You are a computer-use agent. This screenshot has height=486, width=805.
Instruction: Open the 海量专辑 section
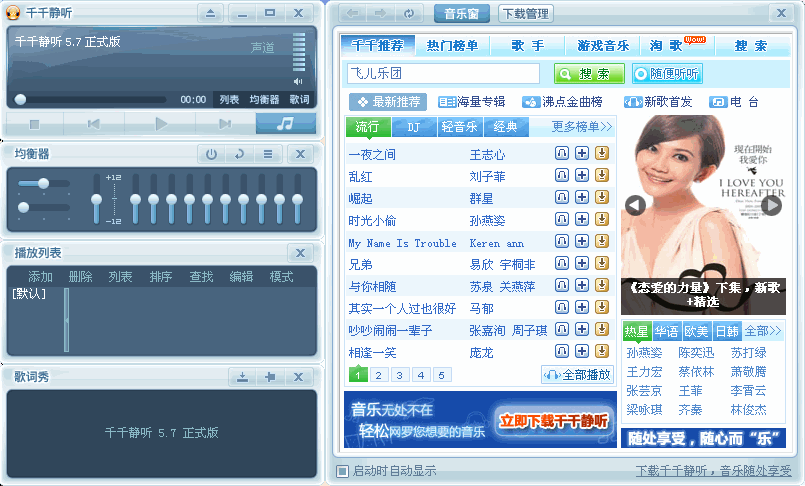(472, 102)
